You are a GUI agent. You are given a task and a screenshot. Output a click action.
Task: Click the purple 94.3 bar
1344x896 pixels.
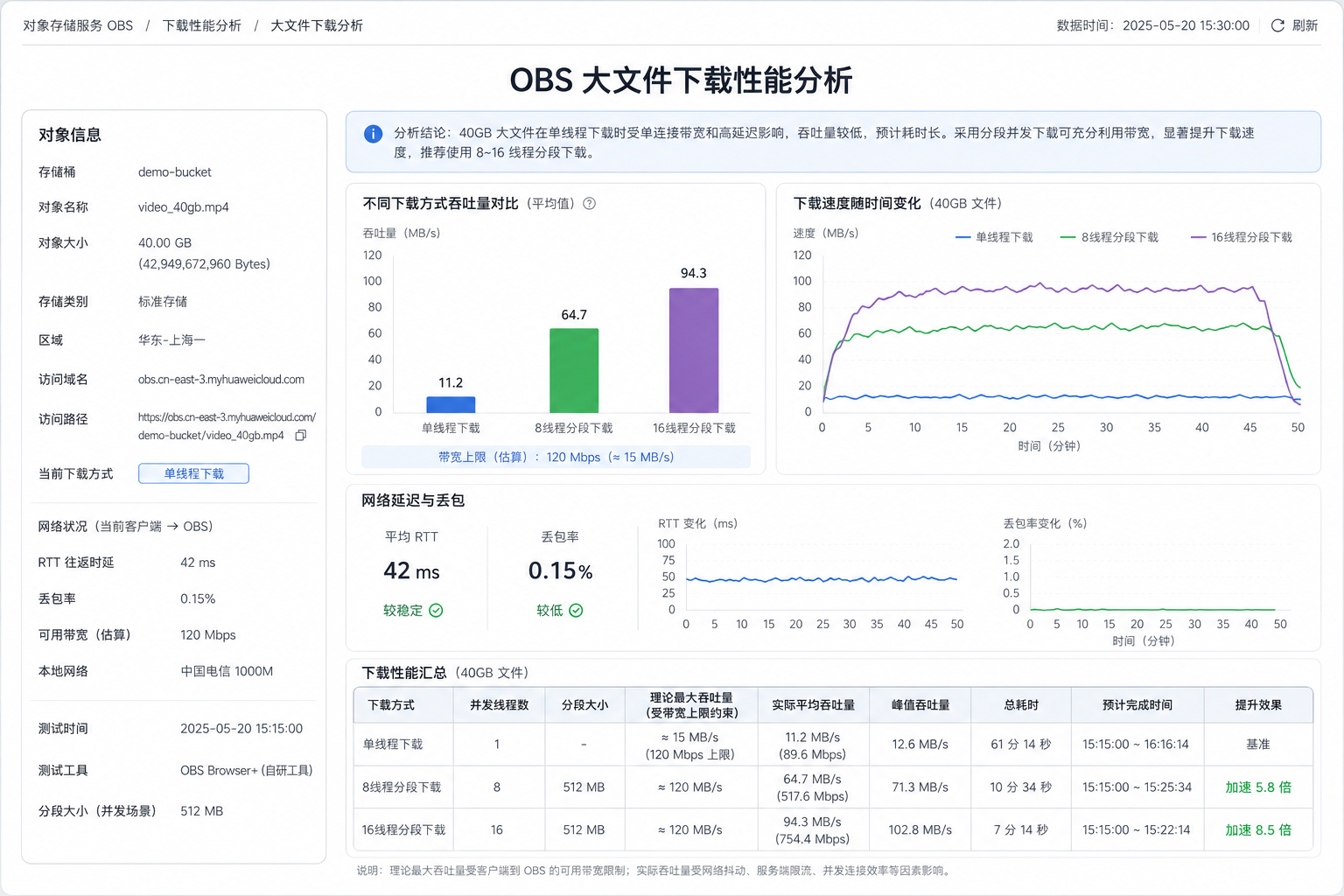coord(694,350)
